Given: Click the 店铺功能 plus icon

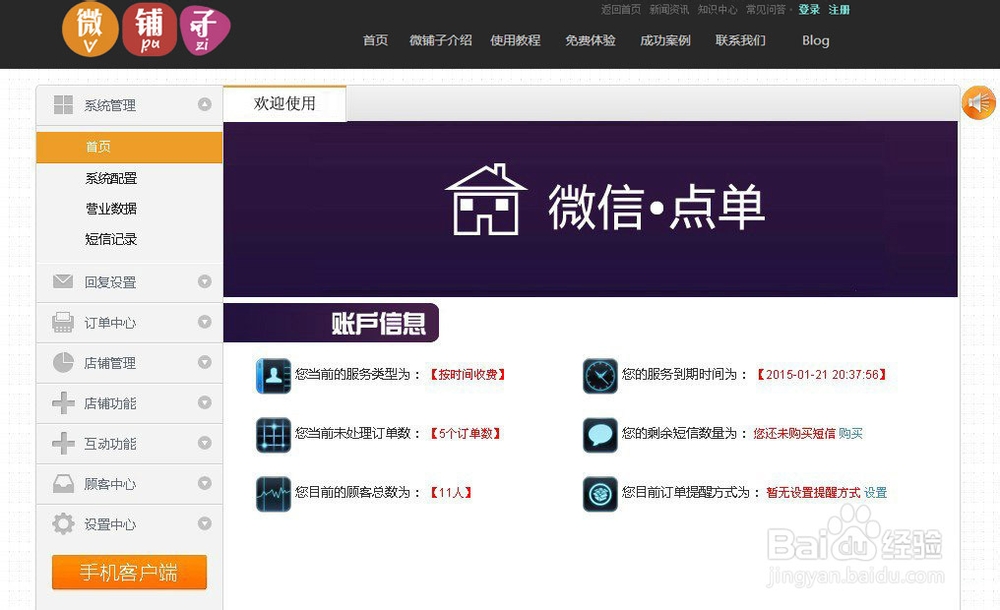Looking at the screenshot, I should (63, 403).
